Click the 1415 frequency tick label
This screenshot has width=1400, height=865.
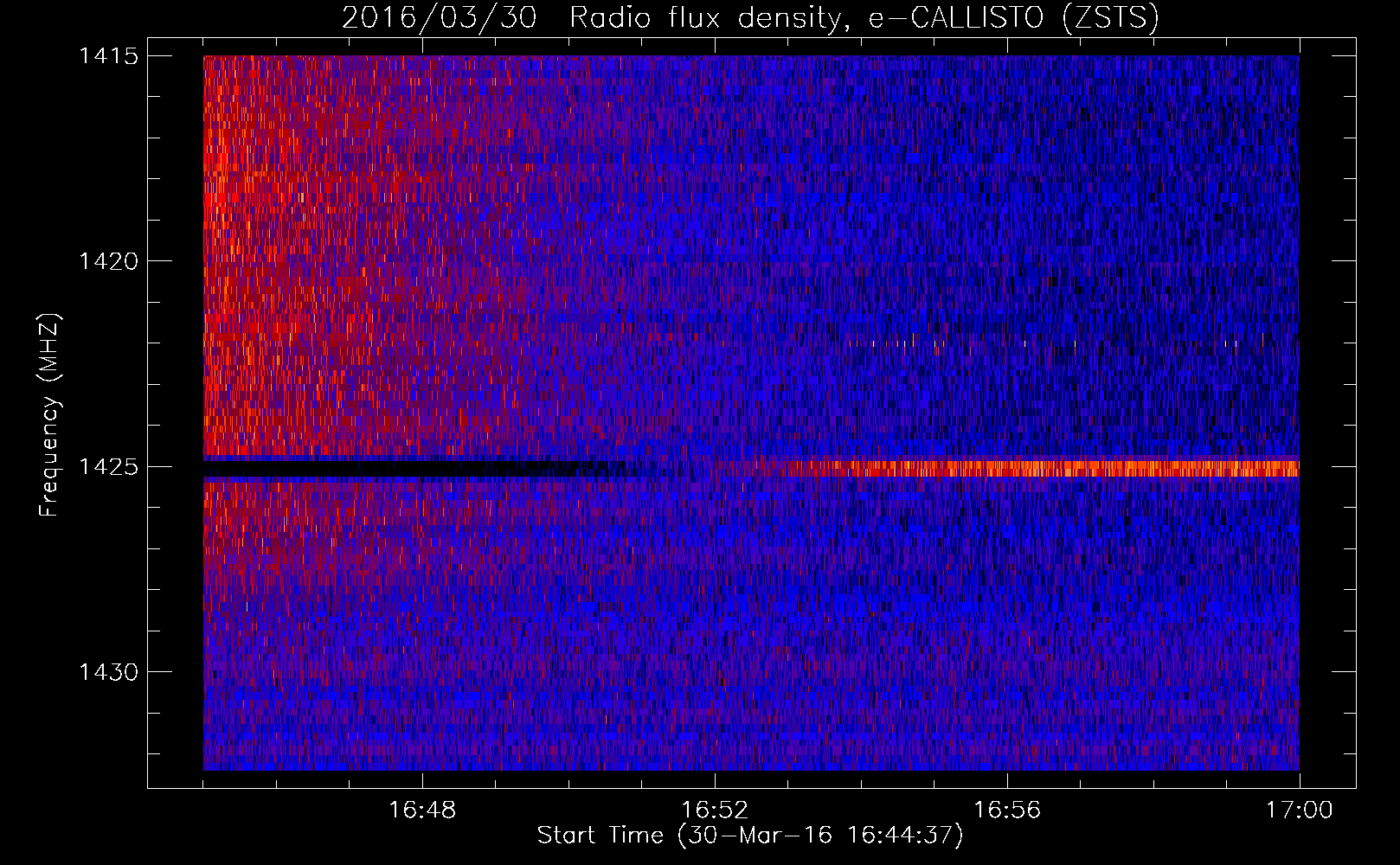click(108, 55)
